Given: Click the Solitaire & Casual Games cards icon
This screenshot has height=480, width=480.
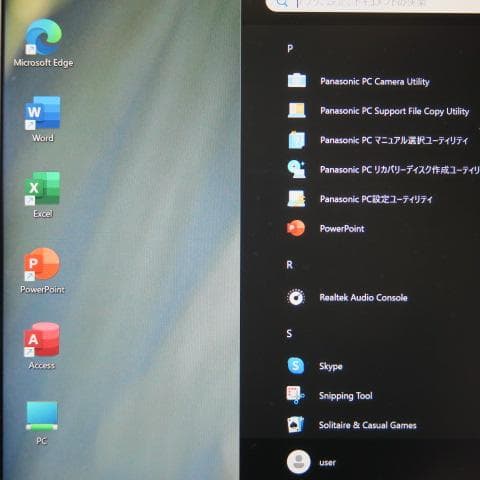Looking at the screenshot, I should [295, 425].
